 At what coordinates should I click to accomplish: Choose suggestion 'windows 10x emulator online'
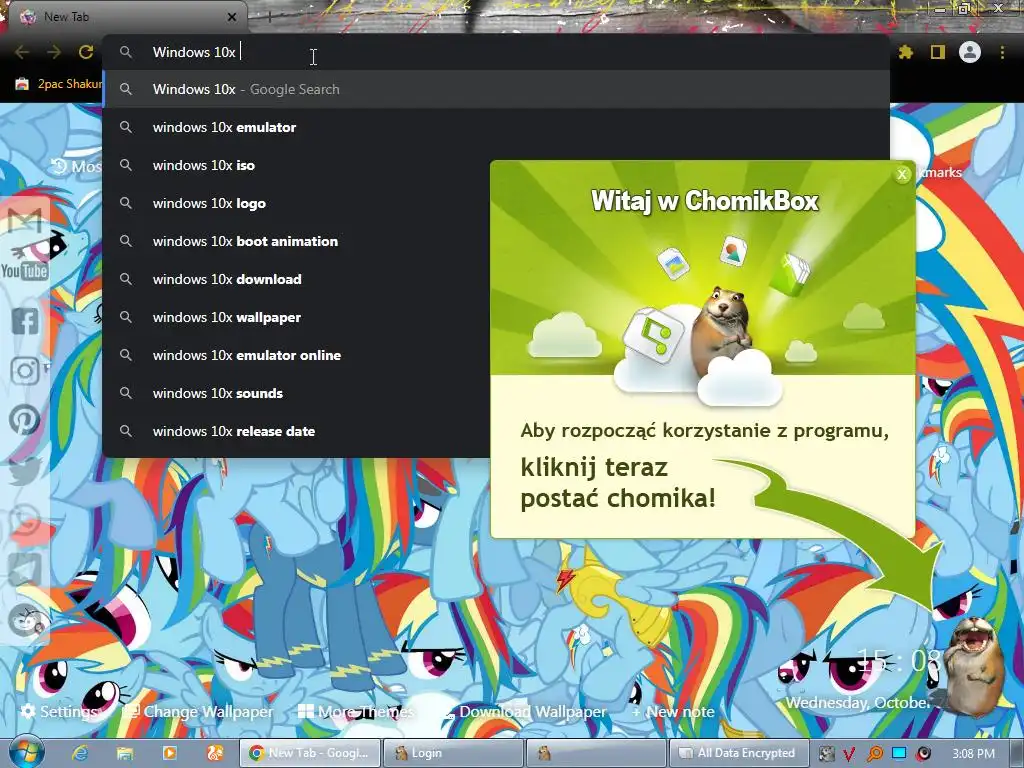[296, 355]
